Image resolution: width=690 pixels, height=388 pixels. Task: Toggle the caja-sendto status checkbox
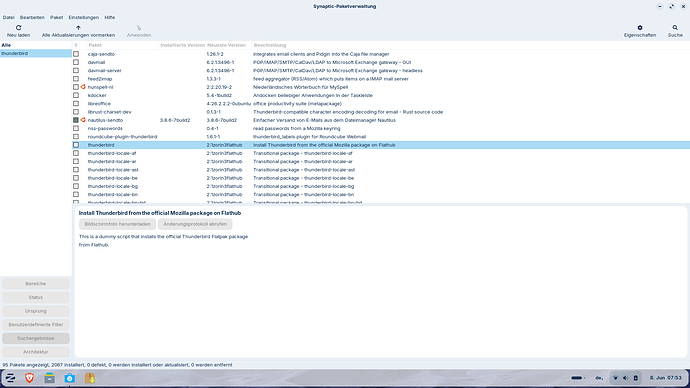pos(76,54)
